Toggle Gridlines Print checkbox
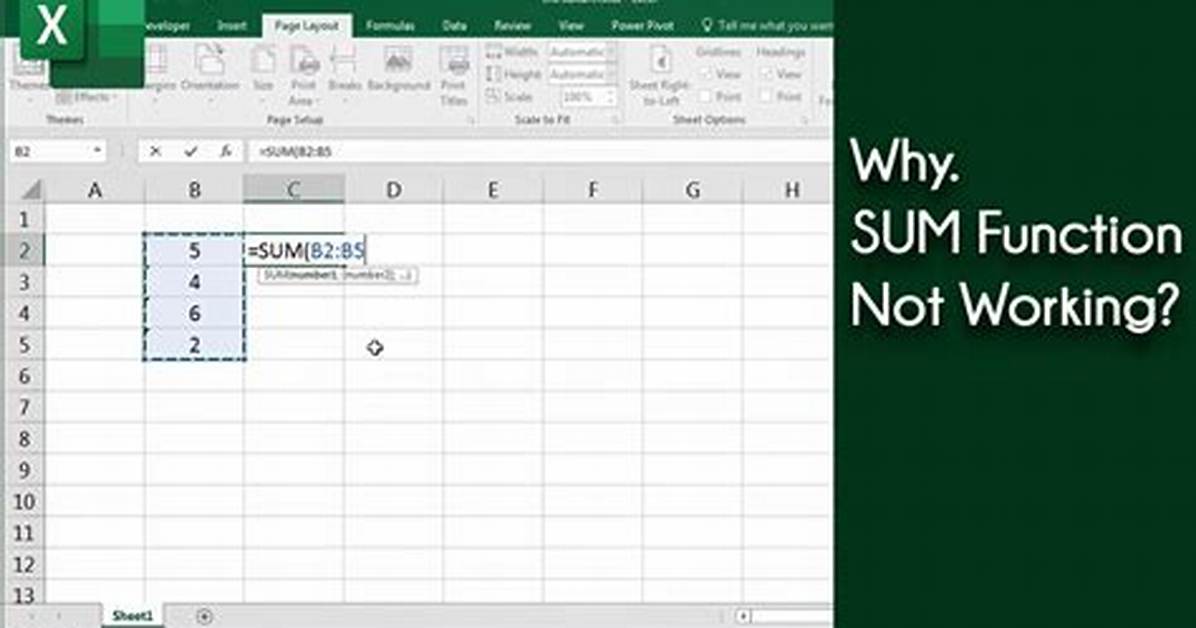This screenshot has width=1196, height=628. (x=706, y=96)
